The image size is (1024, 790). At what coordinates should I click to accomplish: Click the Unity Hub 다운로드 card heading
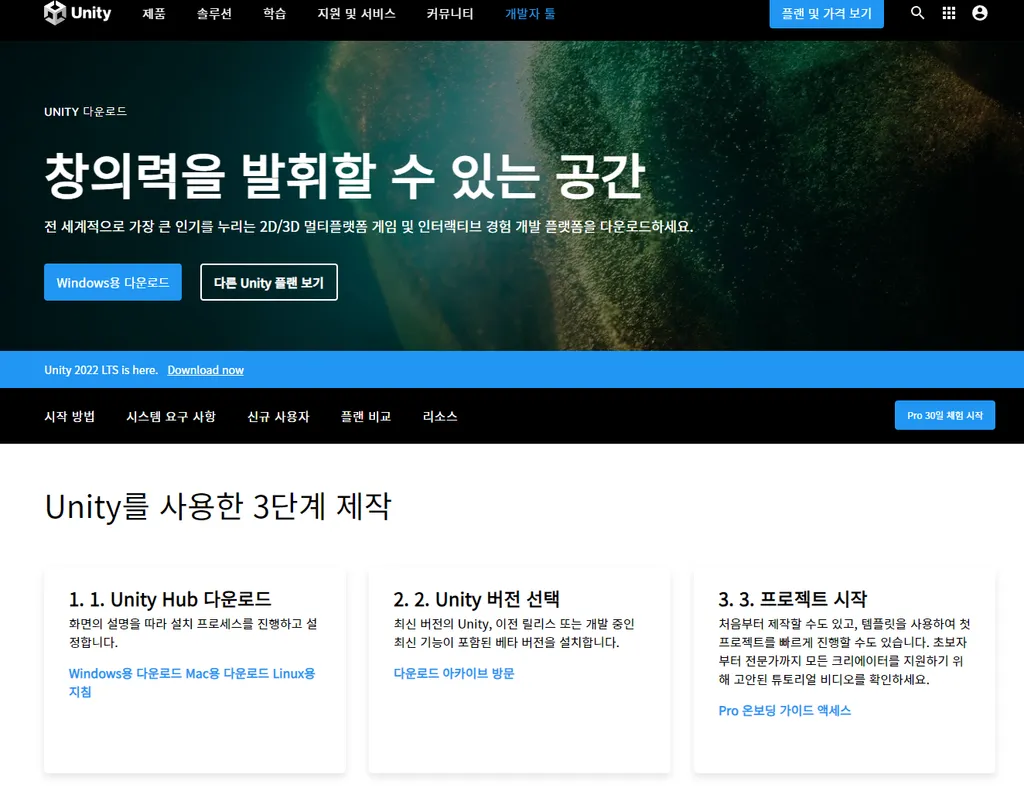(170, 599)
